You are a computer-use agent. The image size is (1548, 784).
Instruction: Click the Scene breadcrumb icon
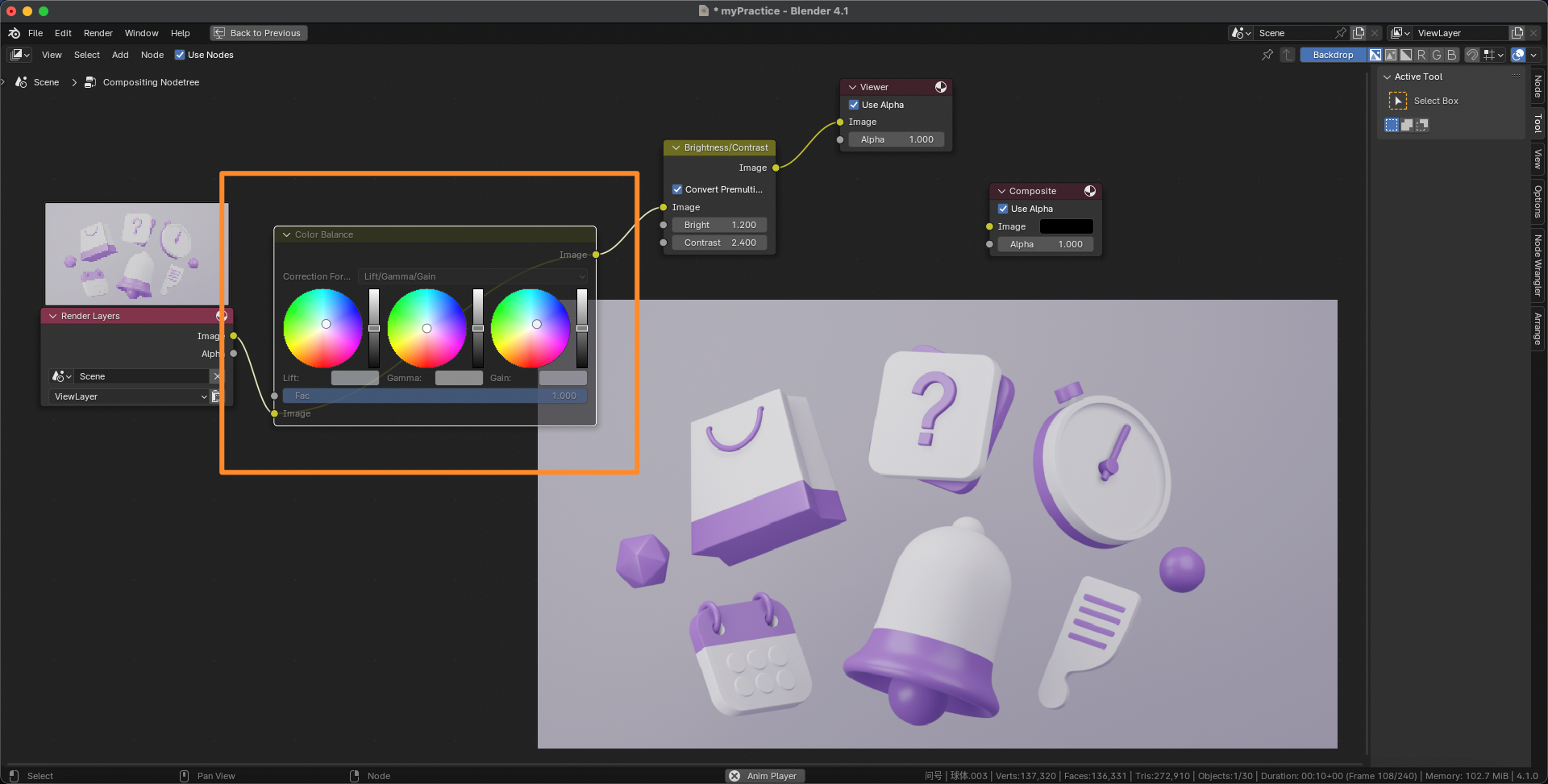(22, 82)
